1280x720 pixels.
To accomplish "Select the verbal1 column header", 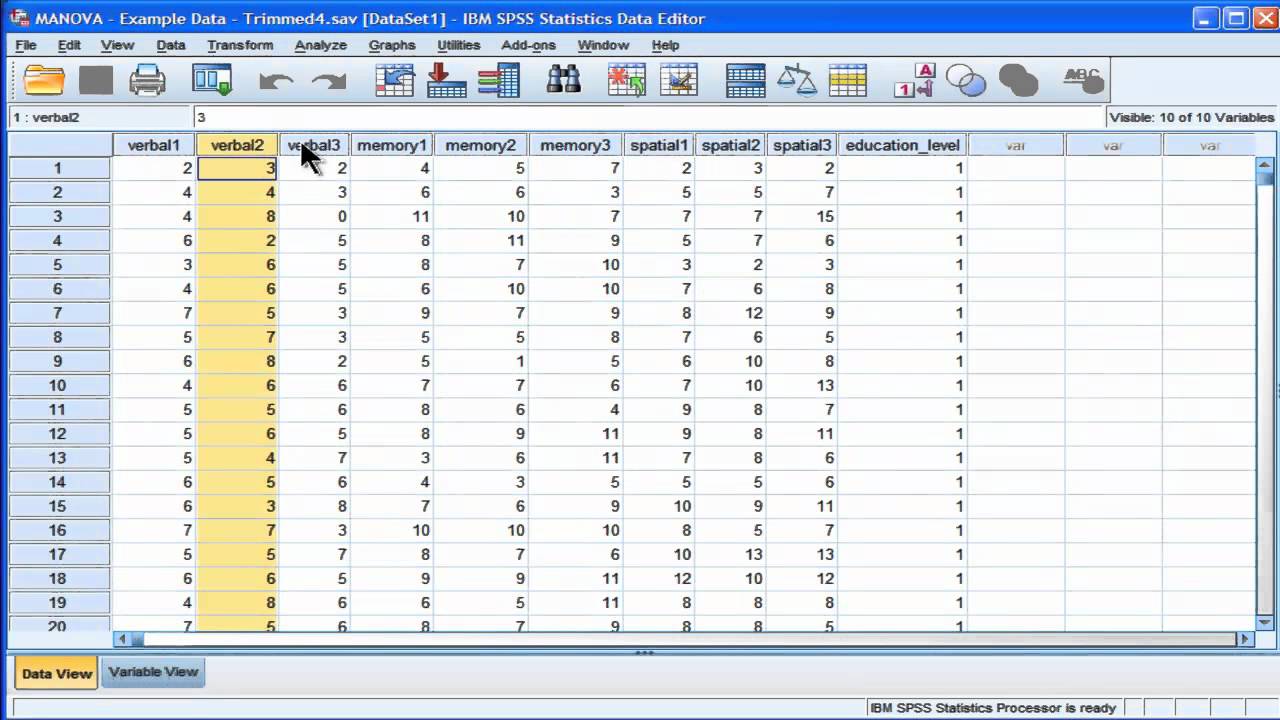I will 154,145.
